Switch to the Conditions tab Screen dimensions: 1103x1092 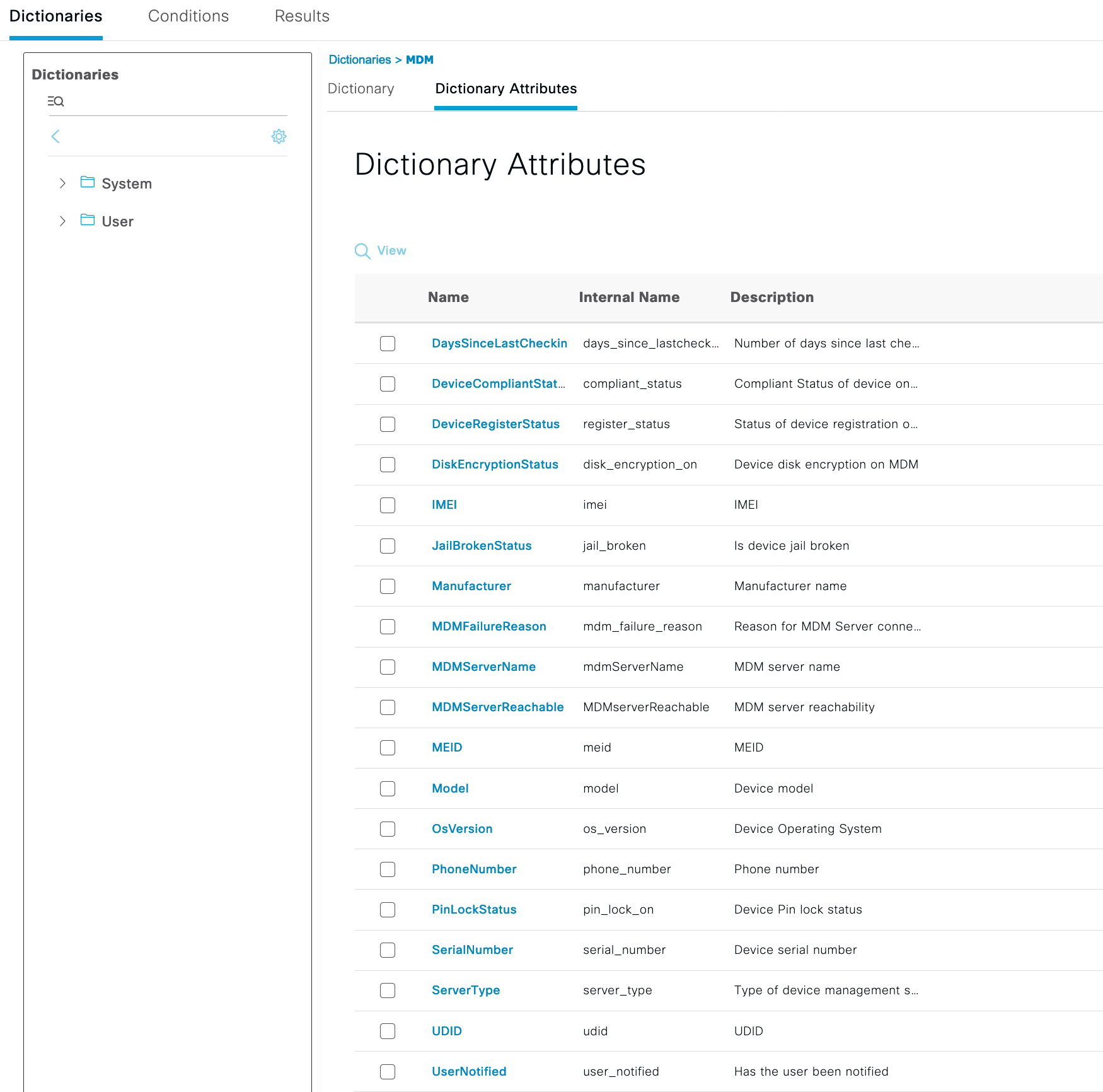pos(188,16)
